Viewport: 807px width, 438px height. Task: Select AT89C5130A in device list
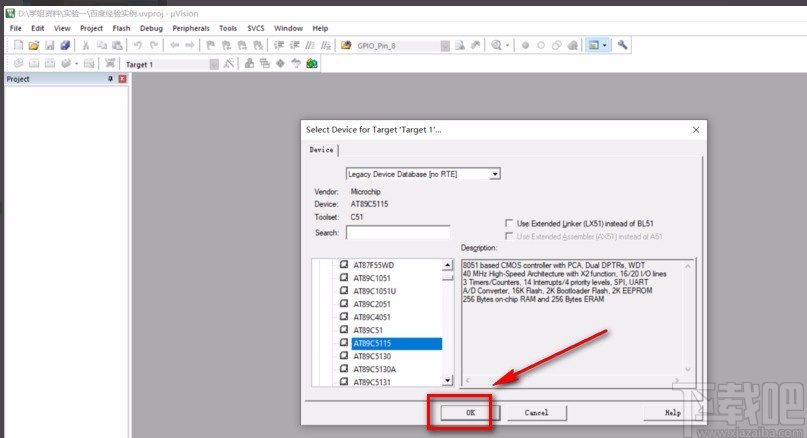click(x=375, y=369)
